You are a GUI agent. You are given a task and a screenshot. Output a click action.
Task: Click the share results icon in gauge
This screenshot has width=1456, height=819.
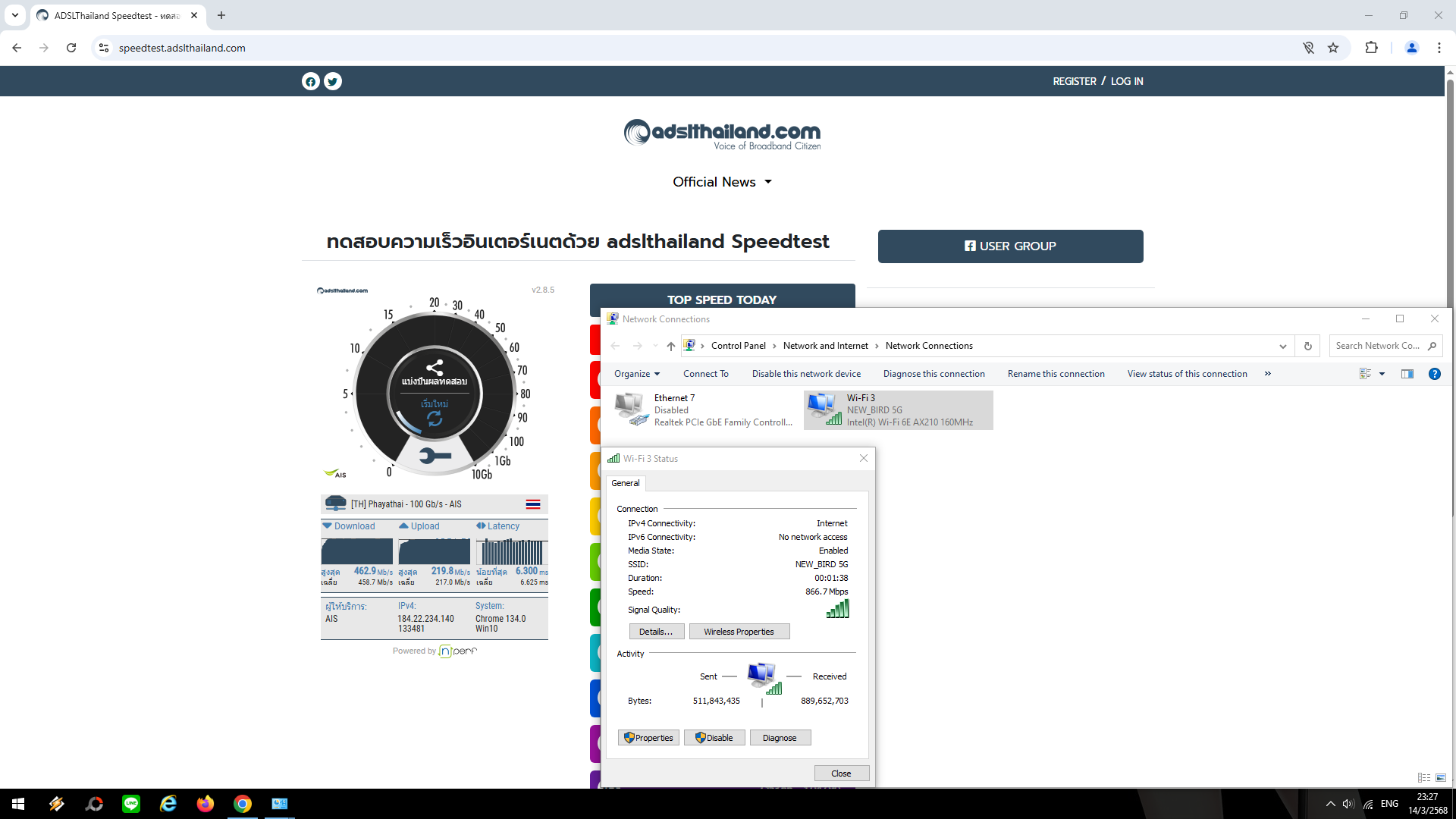pyautogui.click(x=435, y=369)
